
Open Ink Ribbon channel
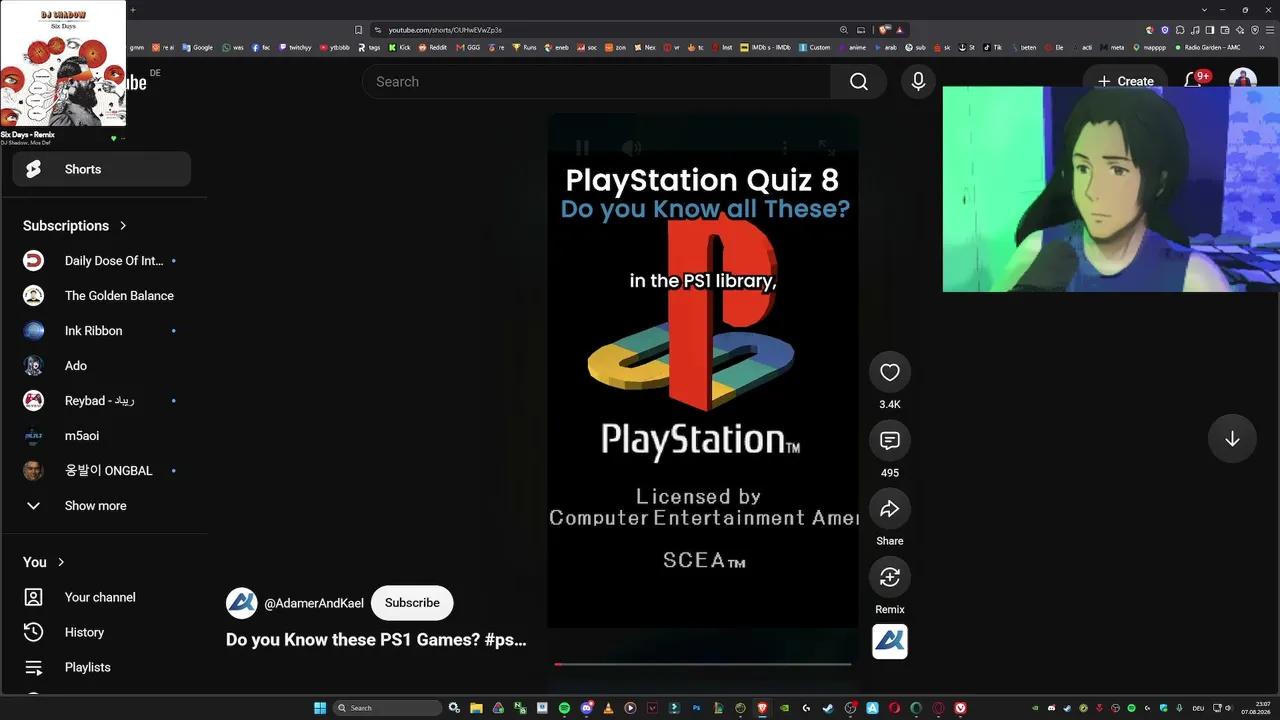[x=101, y=331]
